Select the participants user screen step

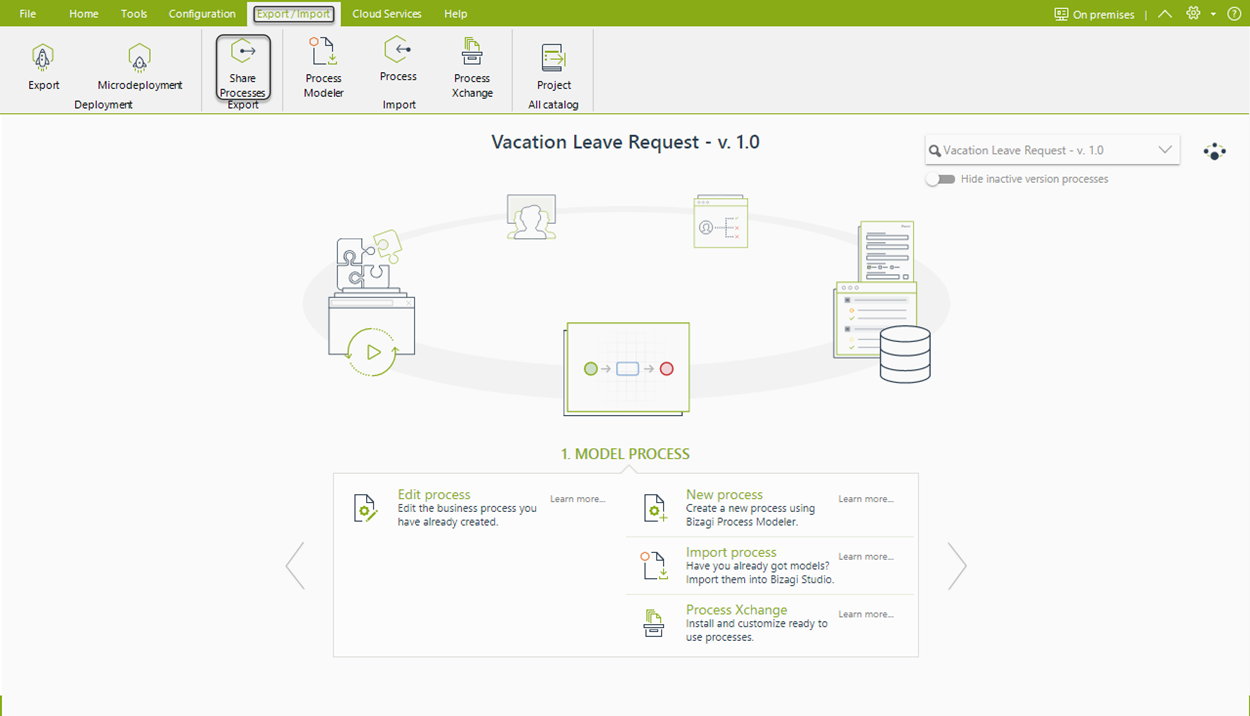[x=531, y=217]
